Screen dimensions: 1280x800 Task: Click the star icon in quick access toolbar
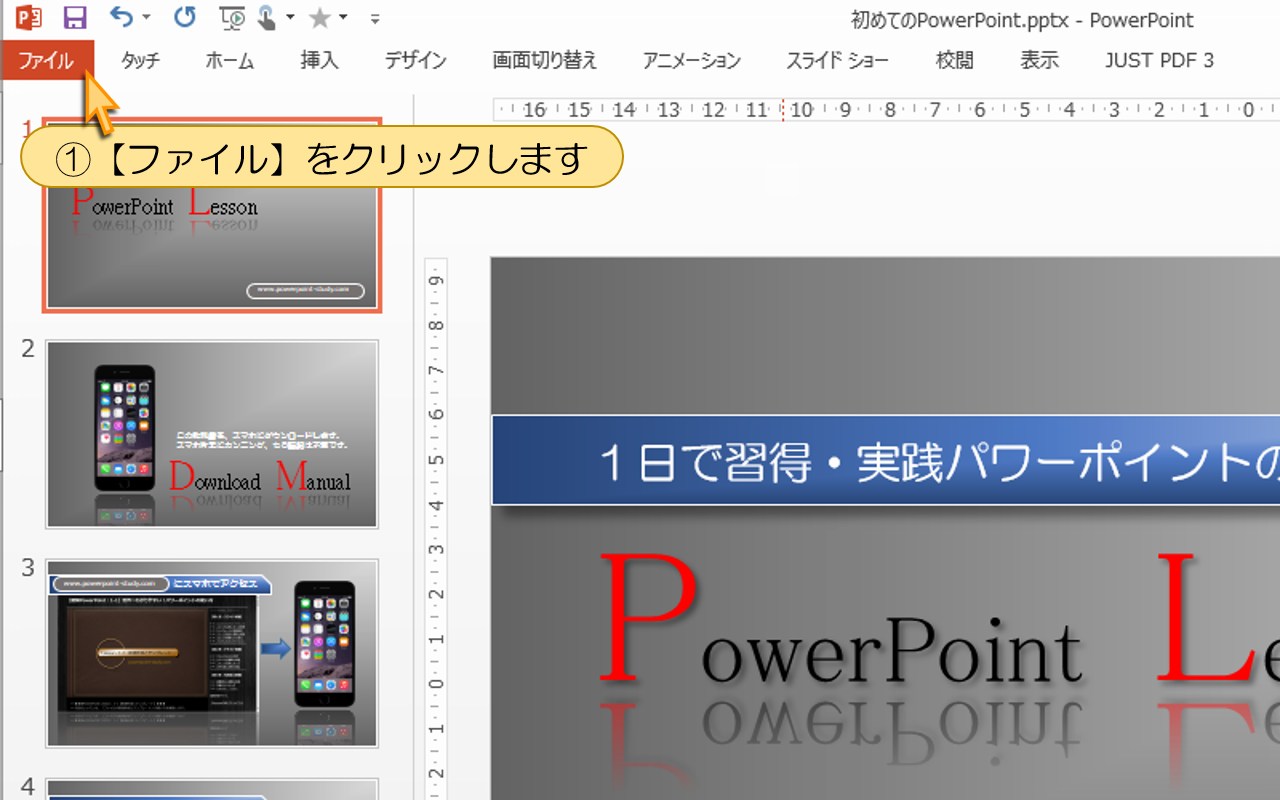point(320,17)
